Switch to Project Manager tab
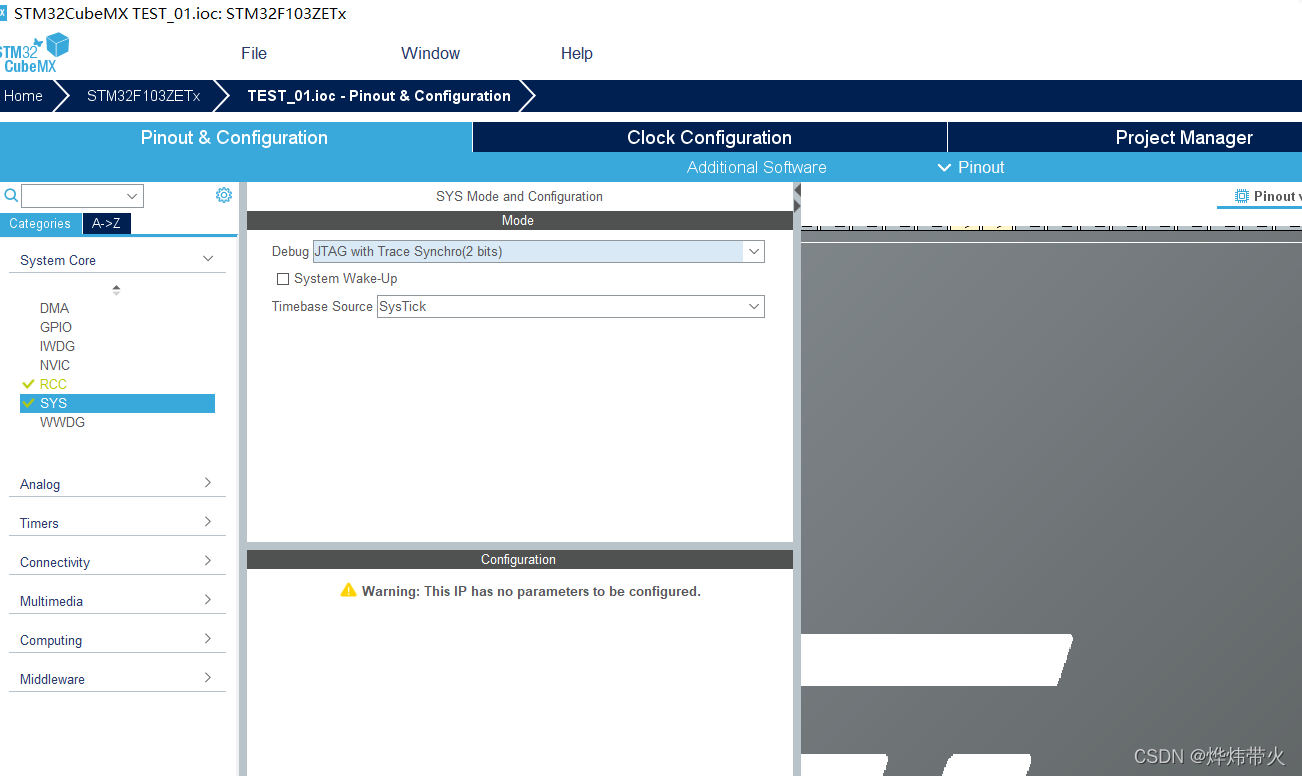This screenshot has width=1302, height=776. pos(1184,137)
